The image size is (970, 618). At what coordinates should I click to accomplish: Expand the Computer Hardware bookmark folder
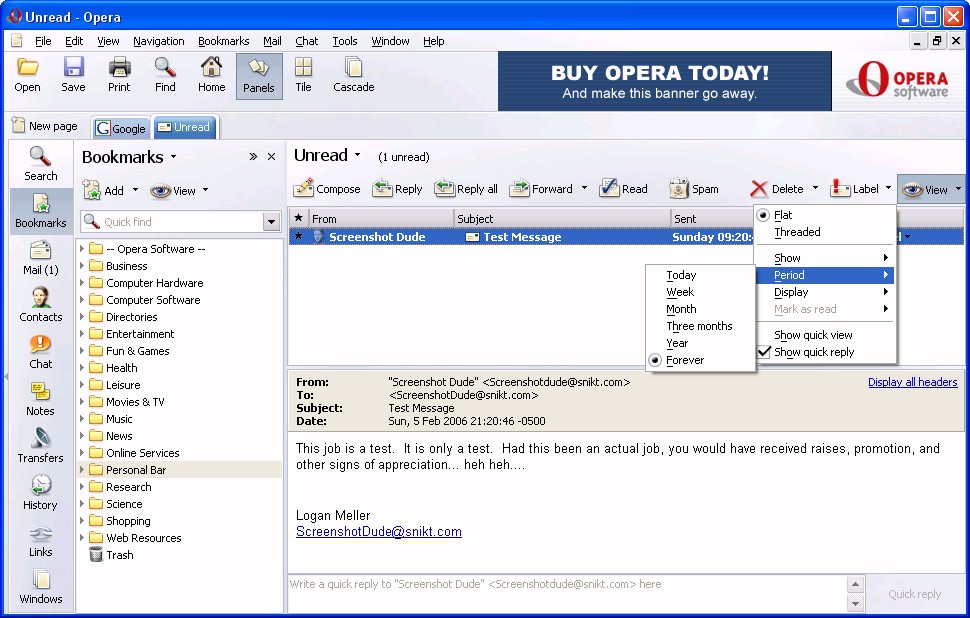(x=82, y=283)
